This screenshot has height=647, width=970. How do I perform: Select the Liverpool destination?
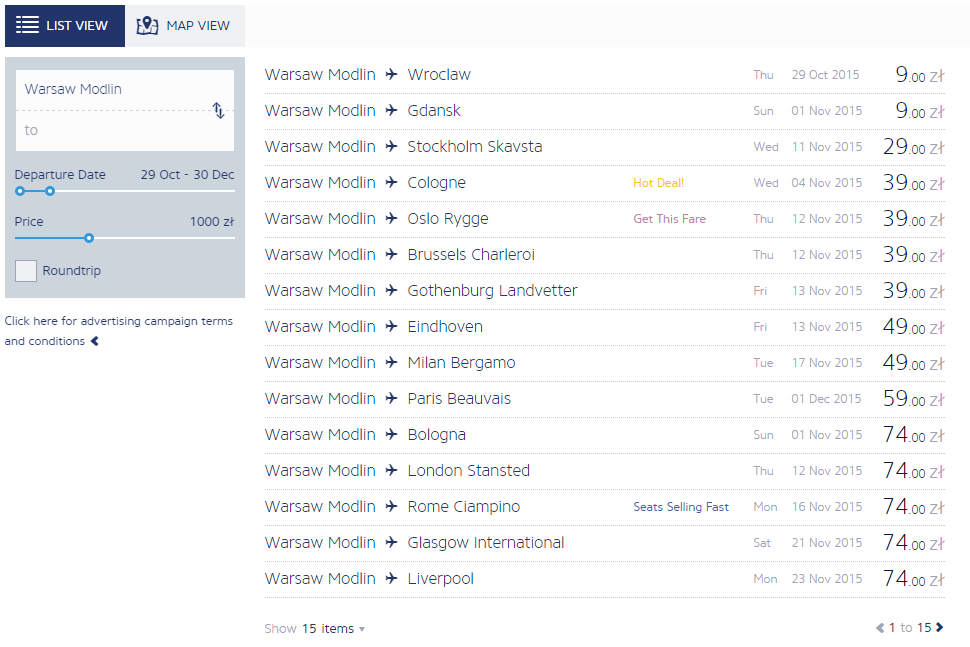(440, 579)
